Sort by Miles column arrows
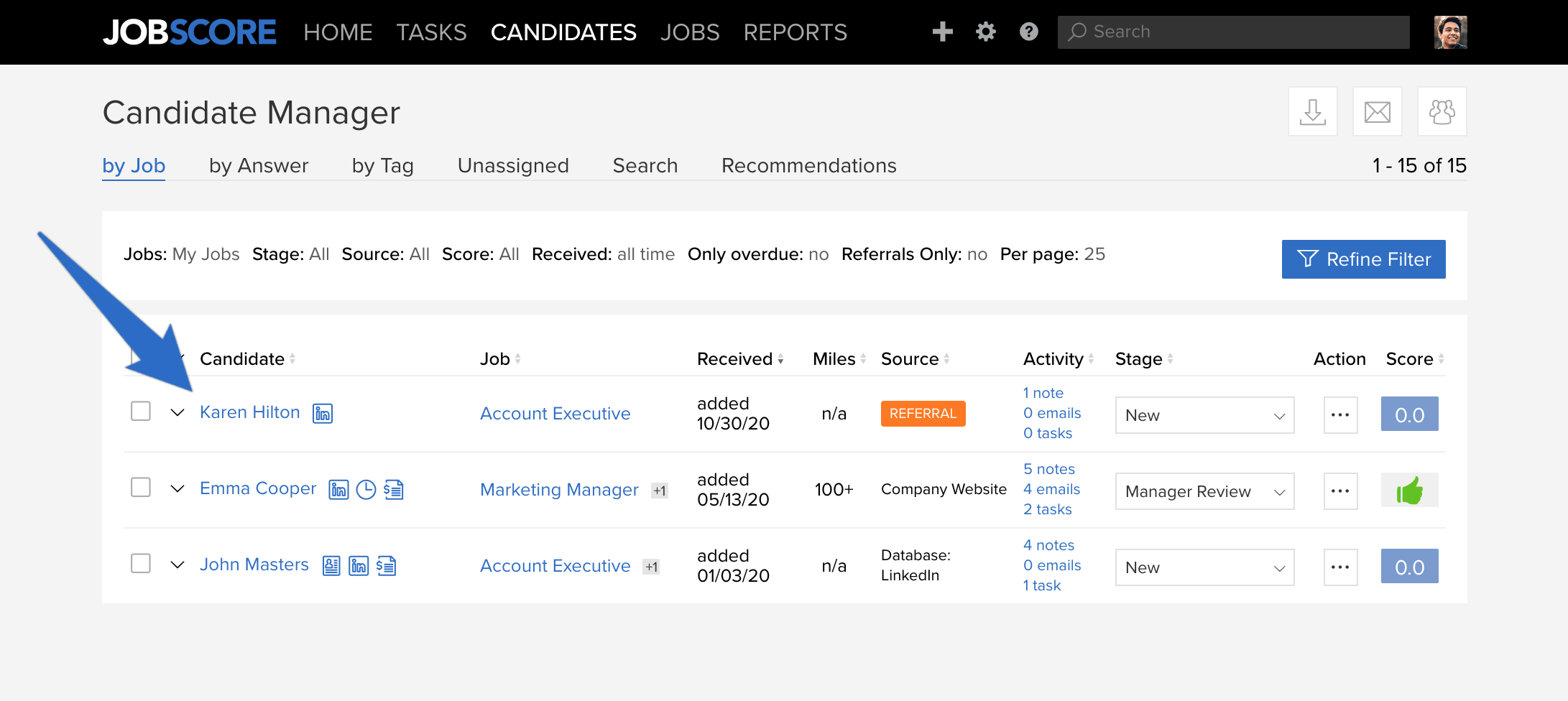1568x701 pixels. pyautogui.click(x=863, y=358)
